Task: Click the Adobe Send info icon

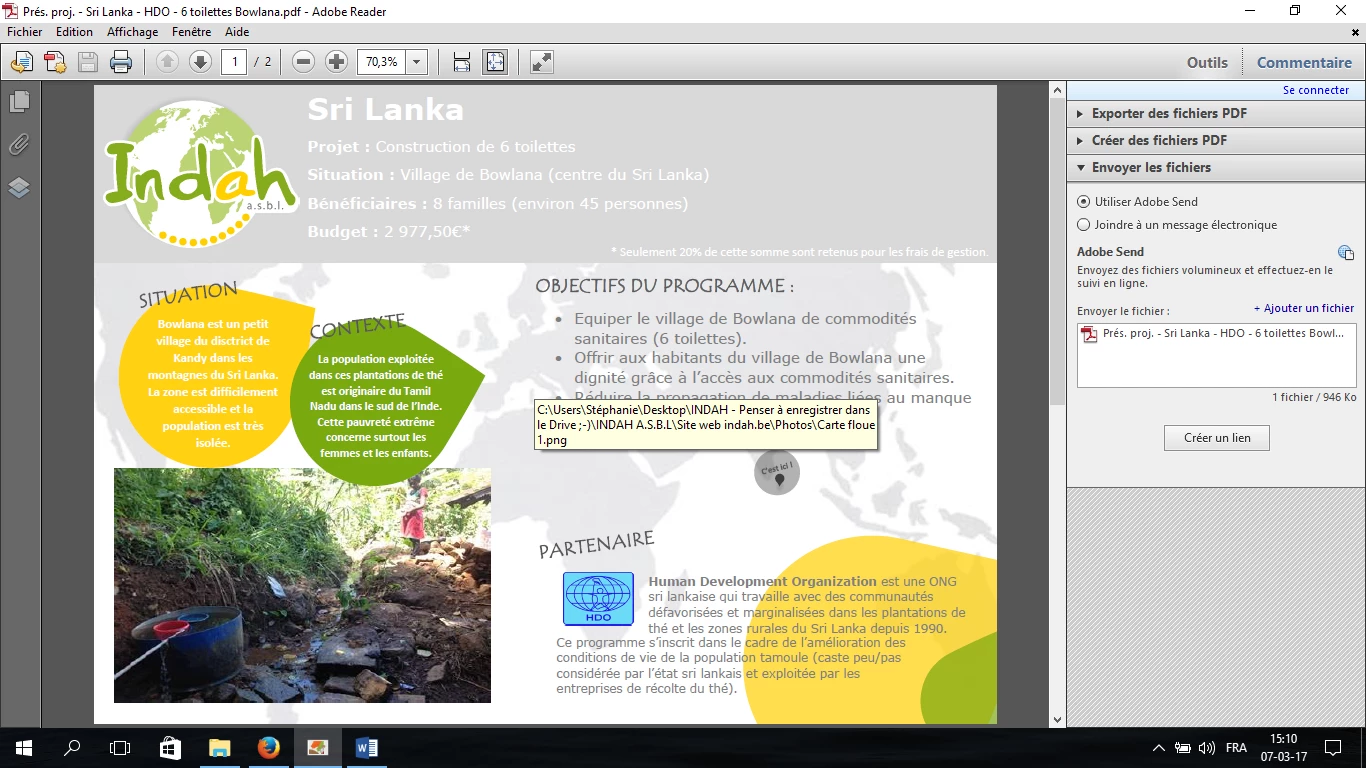Action: pyautogui.click(x=1346, y=253)
